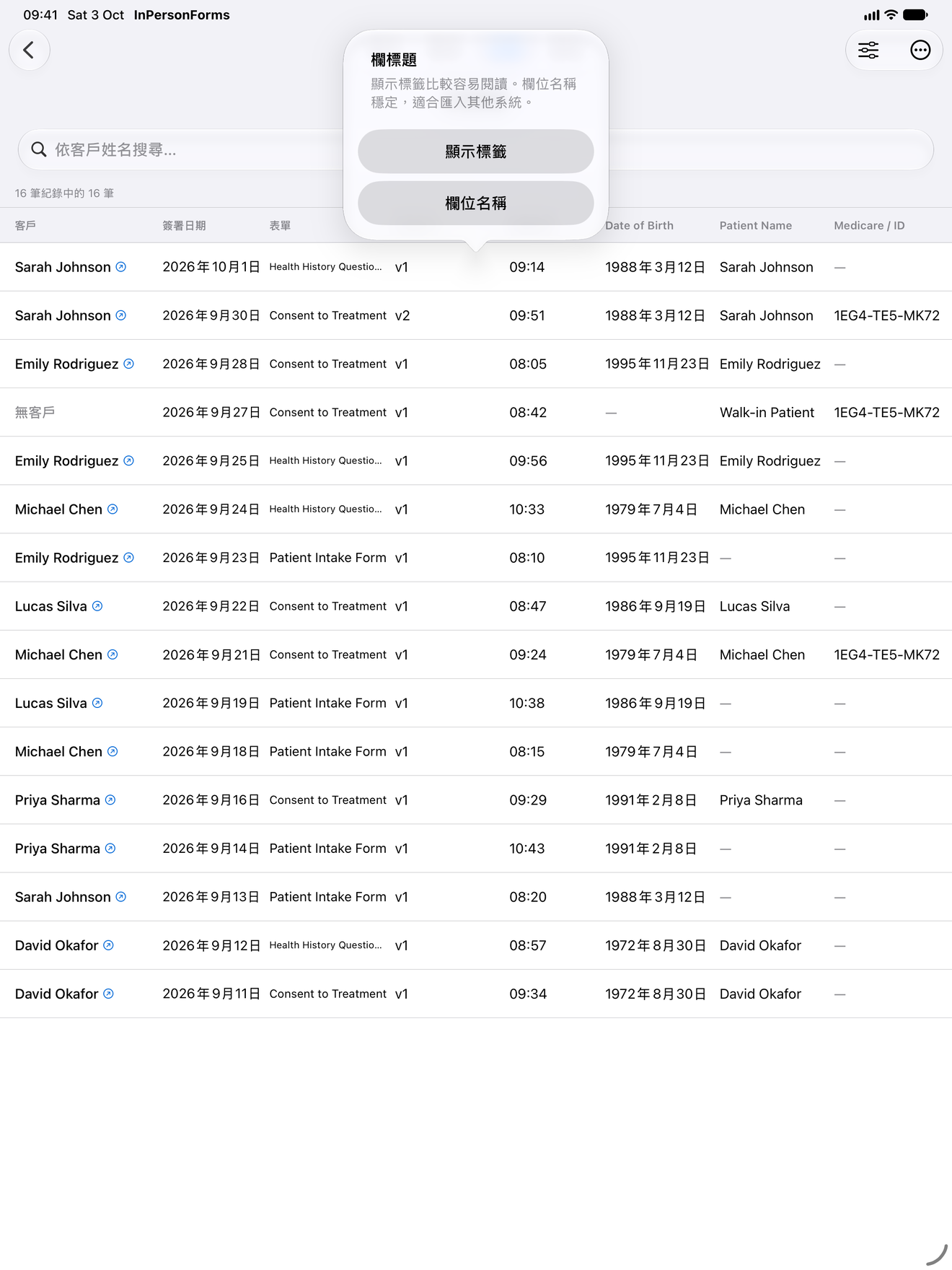Open client link icon for Lucas Silva, 9月22日 row
Viewport: 952px width, 1270px height.
(97, 606)
